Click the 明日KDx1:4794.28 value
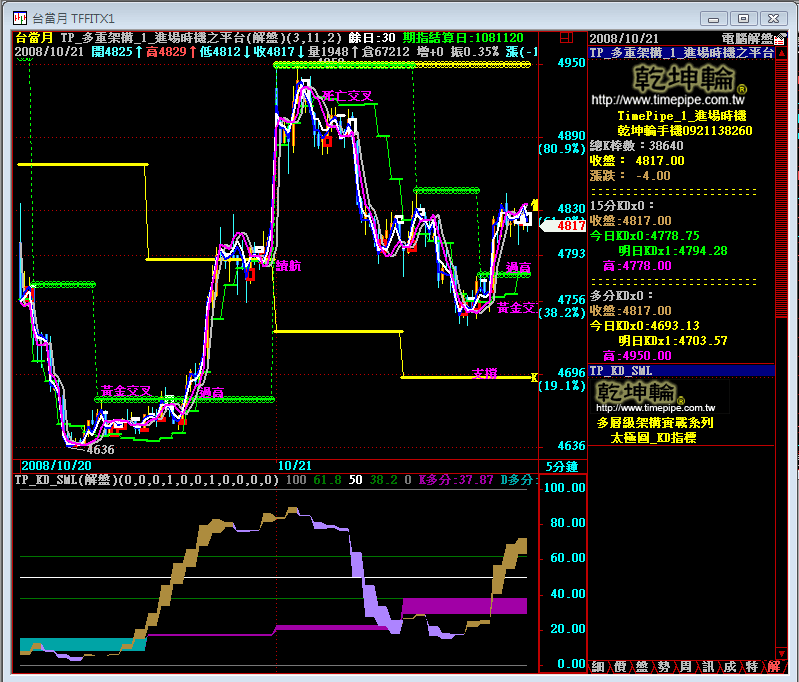Image resolution: width=799 pixels, height=682 pixels. 673,251
